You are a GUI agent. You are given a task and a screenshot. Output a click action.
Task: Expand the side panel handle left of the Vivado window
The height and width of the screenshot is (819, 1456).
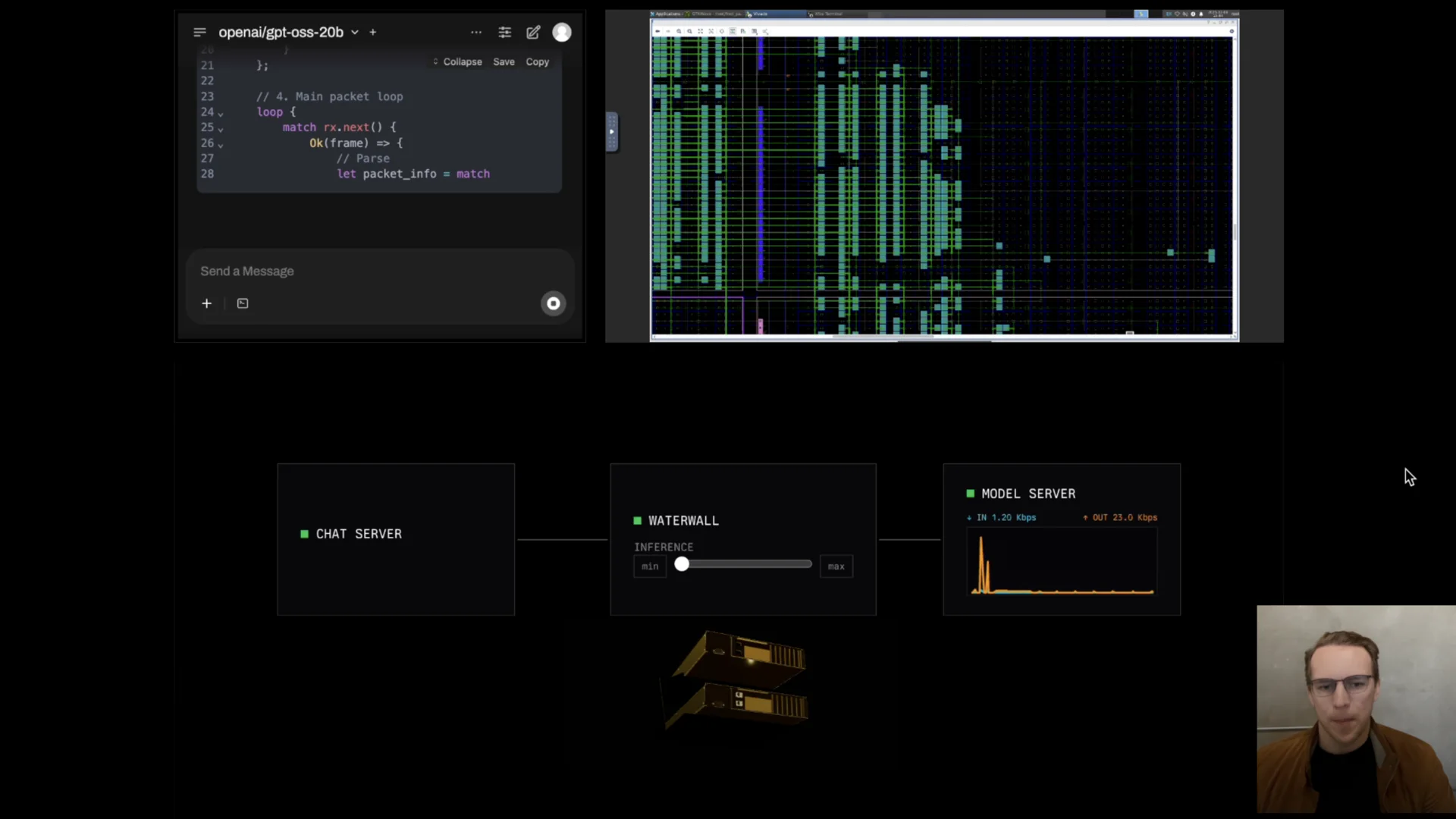[612, 132]
